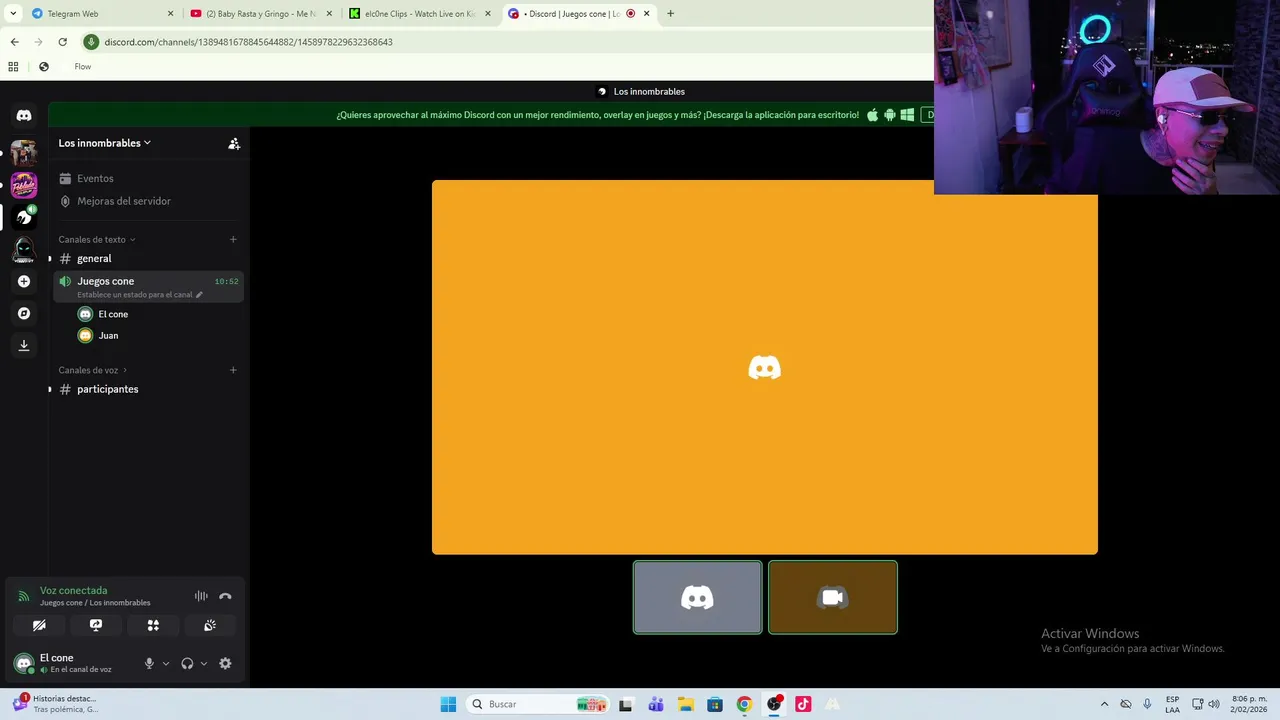This screenshot has height=720, width=1280.
Task: Select the Juegos cone voice channel
Action: pyautogui.click(x=148, y=286)
